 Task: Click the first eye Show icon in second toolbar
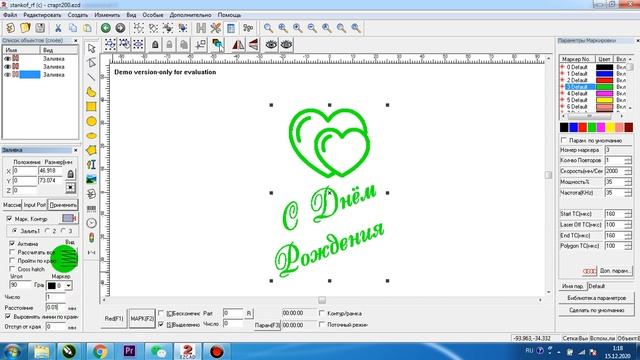point(271,44)
